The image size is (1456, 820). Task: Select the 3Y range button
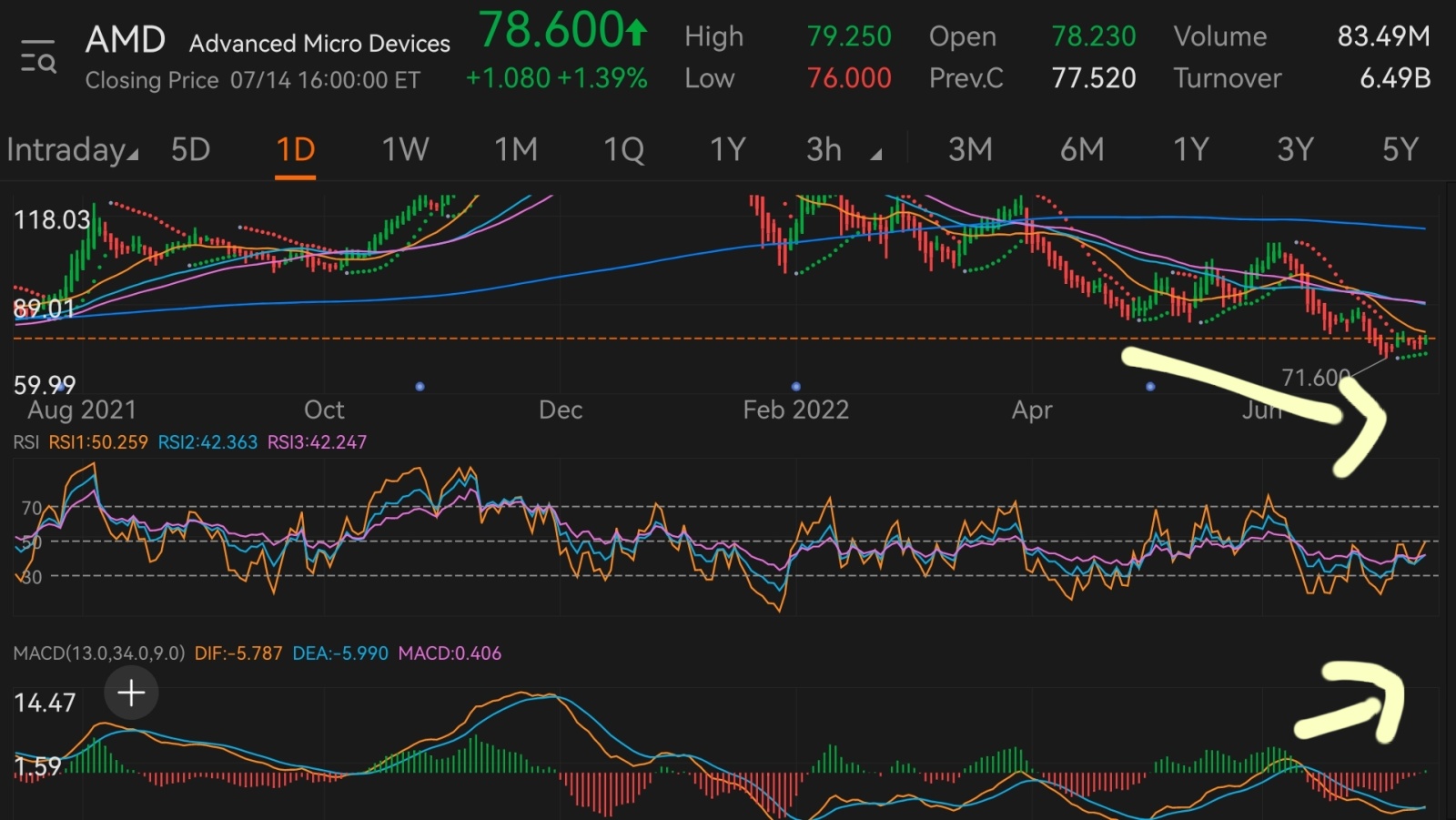click(x=1295, y=149)
